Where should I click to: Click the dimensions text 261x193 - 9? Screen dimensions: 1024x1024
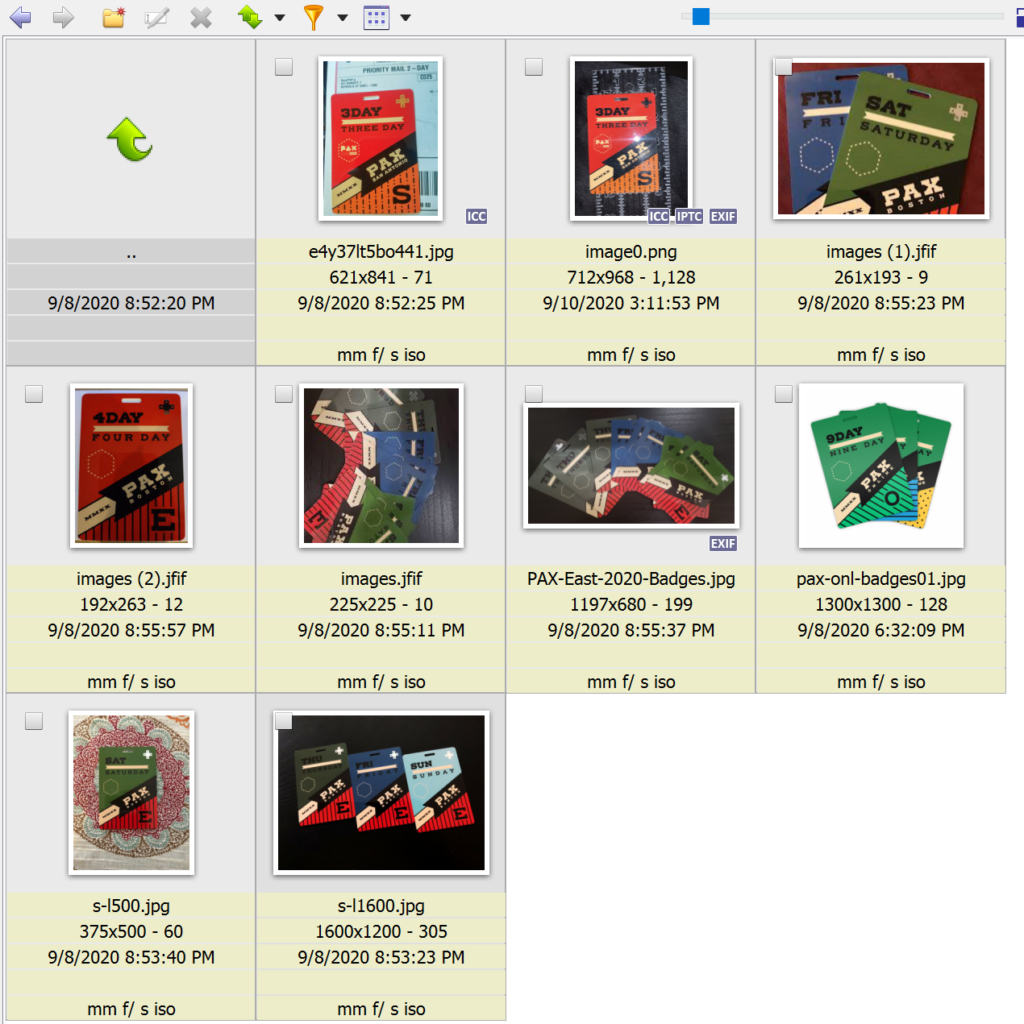(x=881, y=278)
